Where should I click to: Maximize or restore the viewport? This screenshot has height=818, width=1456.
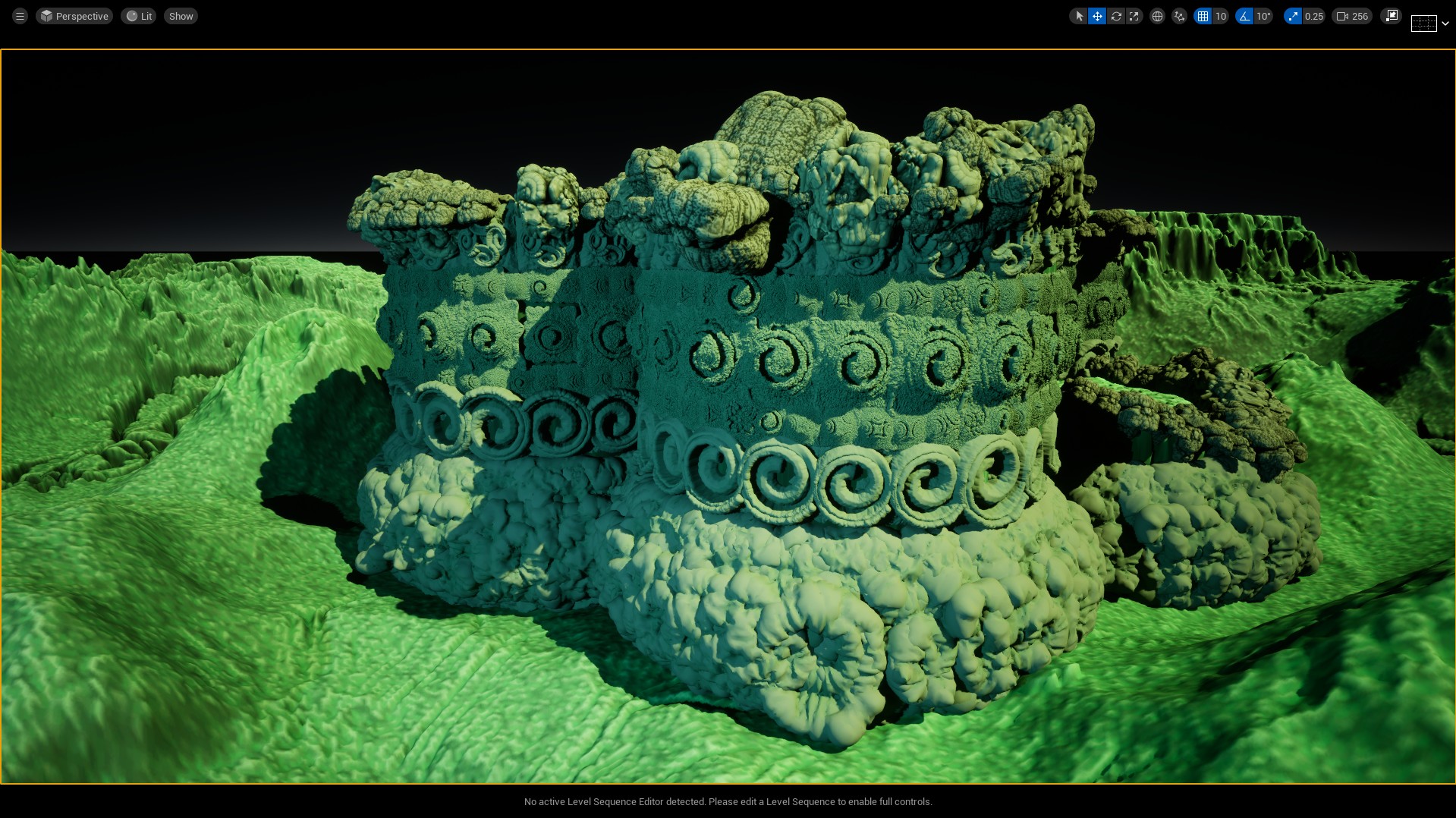pyautogui.click(x=1391, y=16)
